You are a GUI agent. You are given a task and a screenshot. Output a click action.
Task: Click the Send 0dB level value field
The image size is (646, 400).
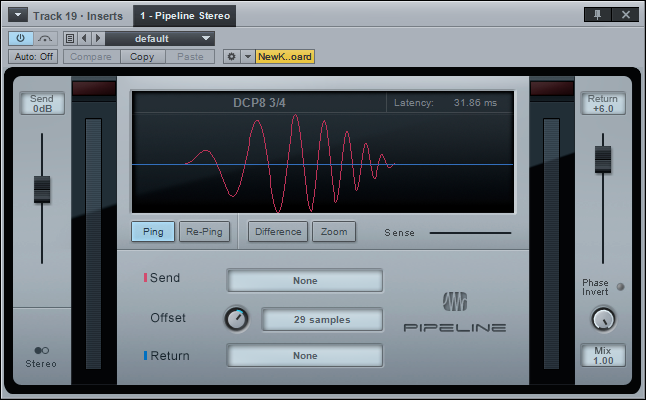[x=42, y=103]
